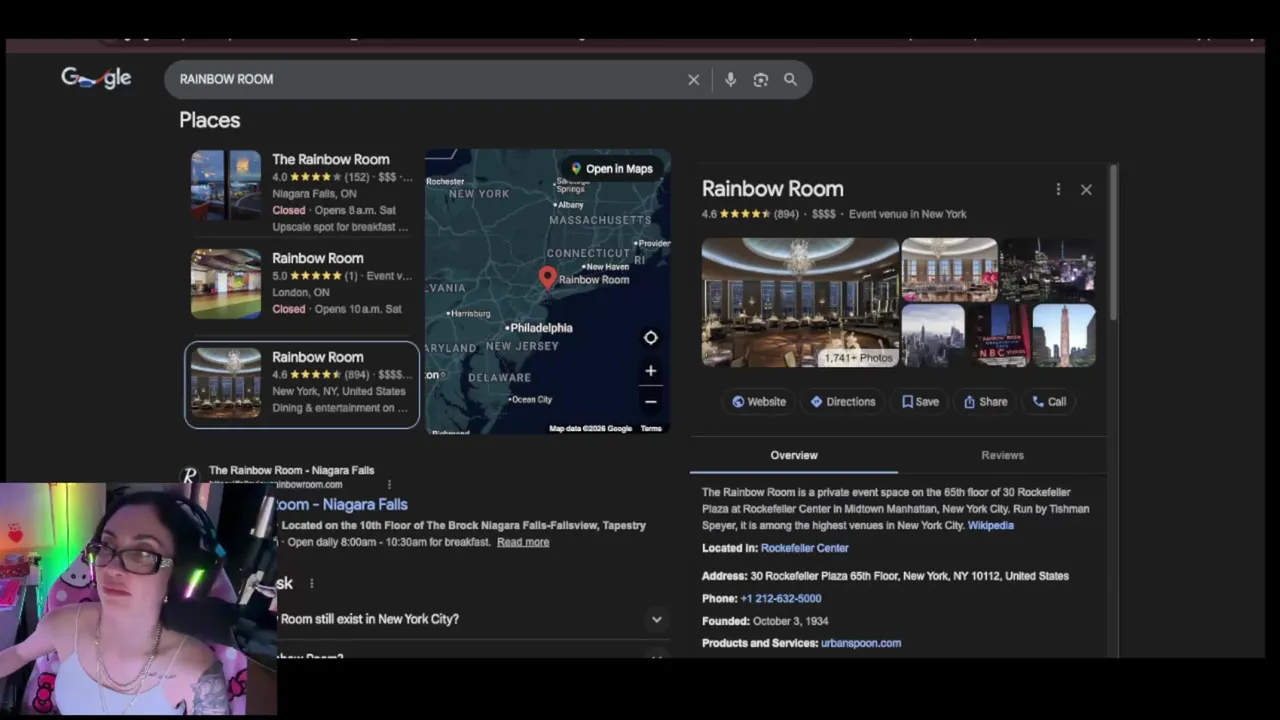The height and width of the screenshot is (720, 1280).
Task: Open London ON listing thumbnail
Action: [226, 284]
